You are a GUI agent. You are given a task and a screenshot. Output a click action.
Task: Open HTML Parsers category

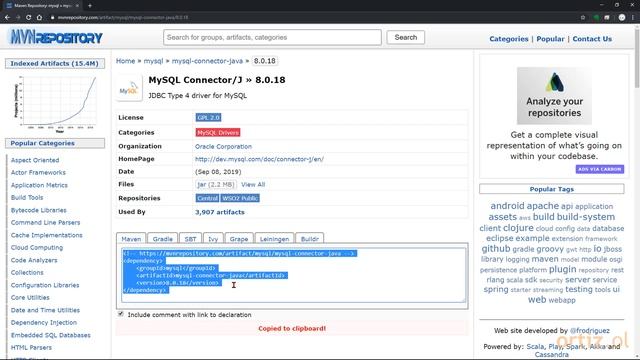coord(31,348)
